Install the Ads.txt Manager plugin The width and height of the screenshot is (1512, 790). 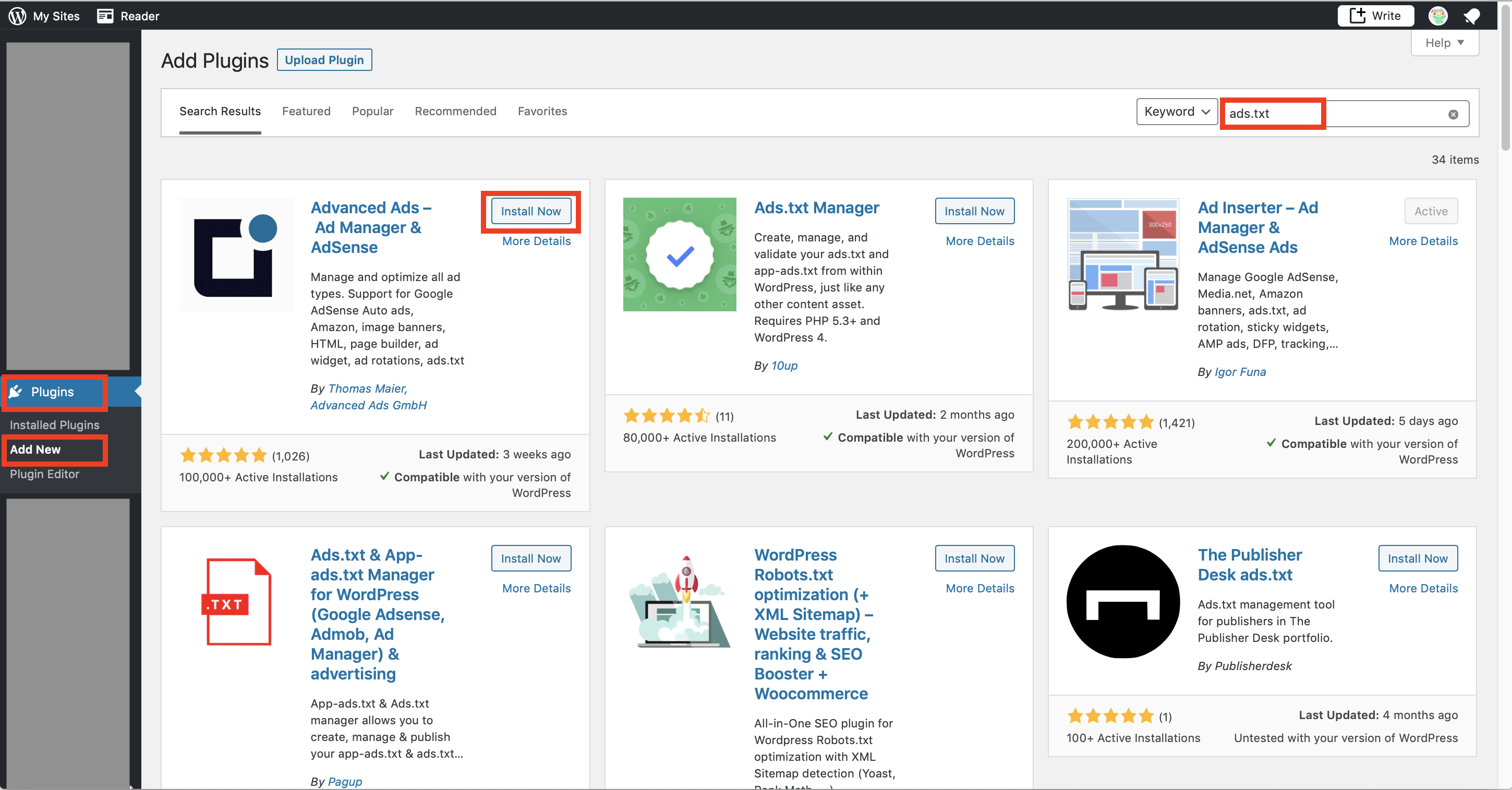[x=974, y=211]
